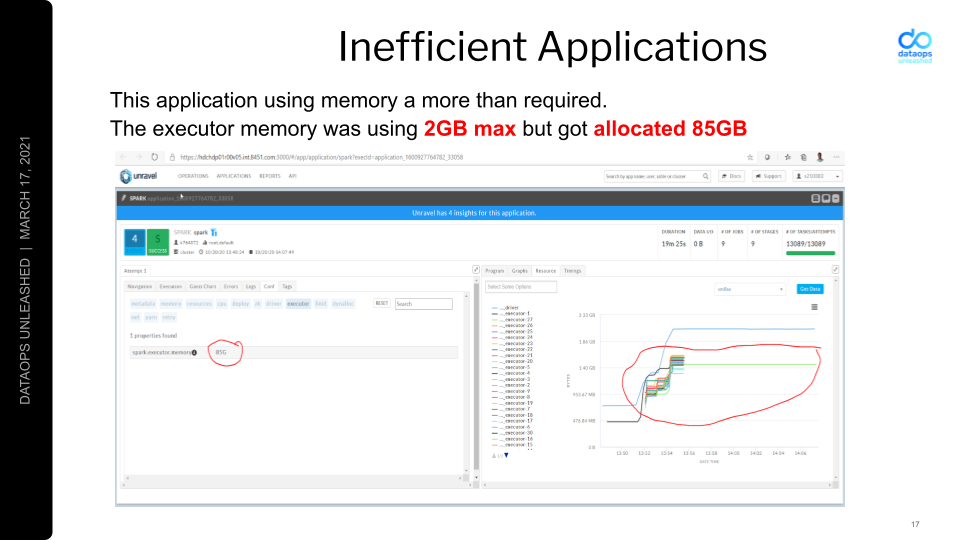
Task: Click the Unravel insights blue banner
Action: pyautogui.click(x=480, y=213)
